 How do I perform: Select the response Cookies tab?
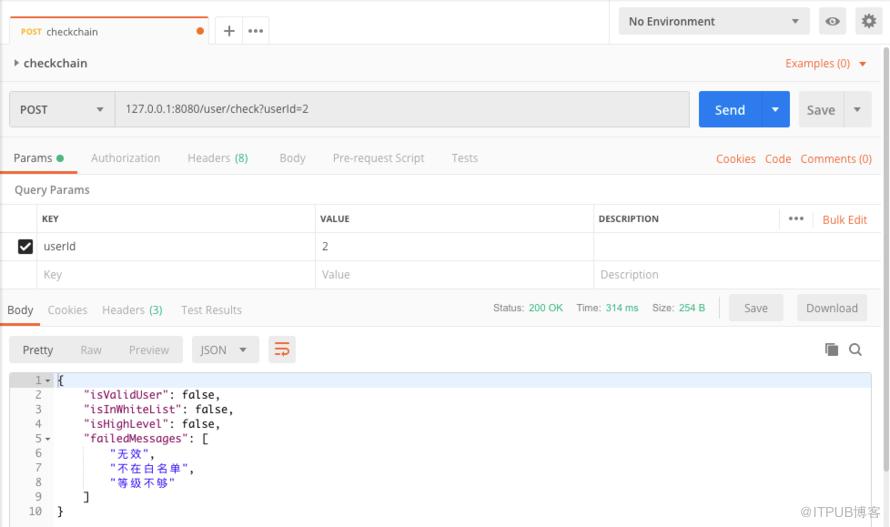pos(67,310)
